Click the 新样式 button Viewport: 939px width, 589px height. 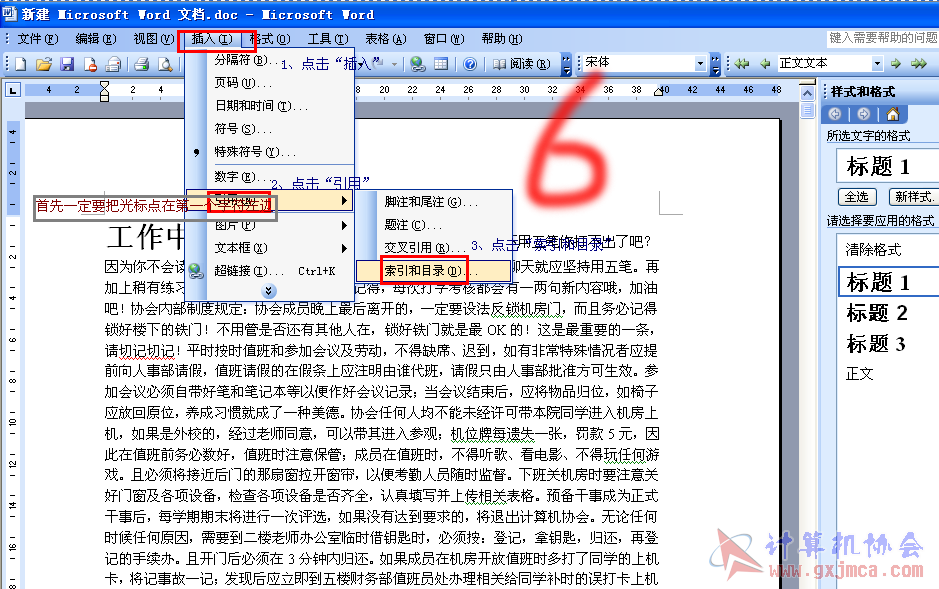click(914, 196)
